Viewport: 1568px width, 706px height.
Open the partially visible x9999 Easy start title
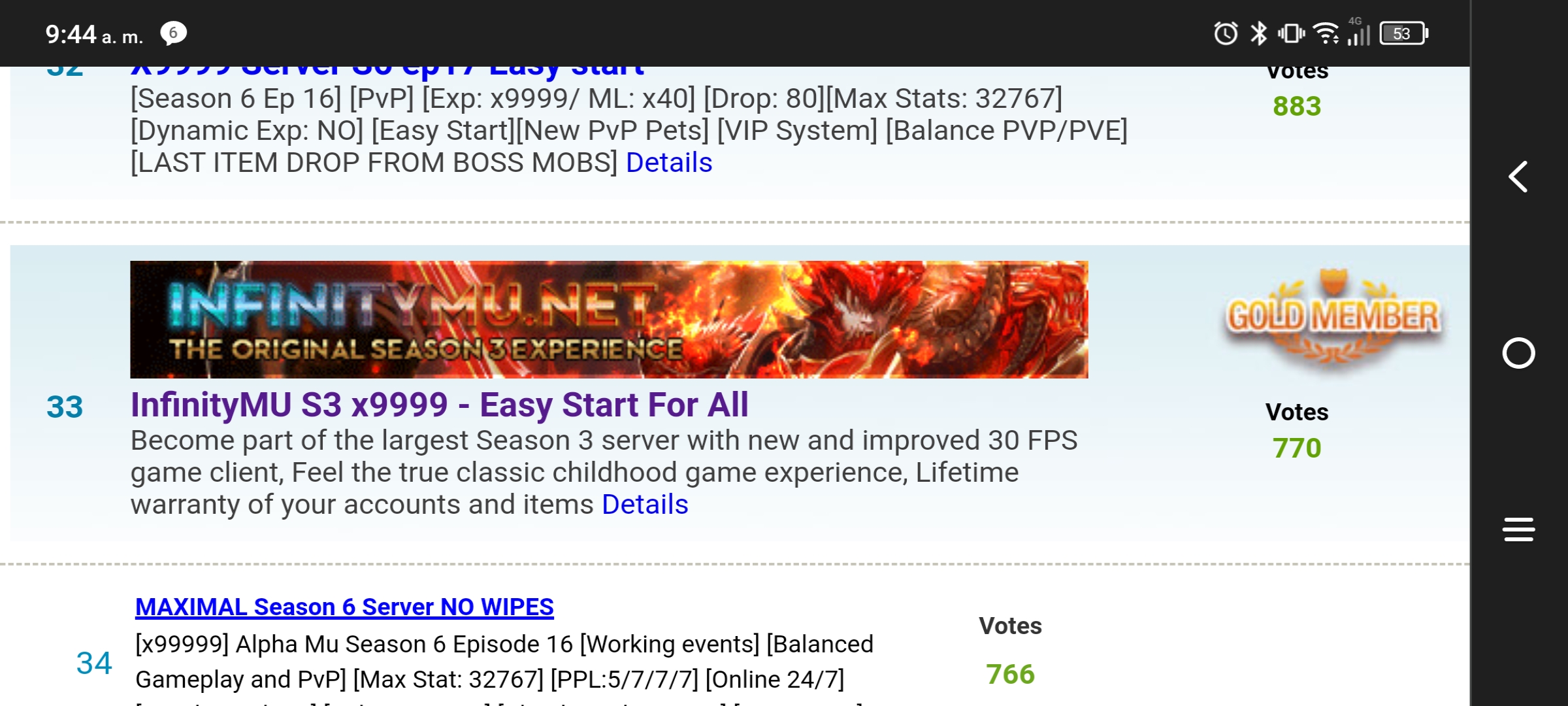[387, 71]
